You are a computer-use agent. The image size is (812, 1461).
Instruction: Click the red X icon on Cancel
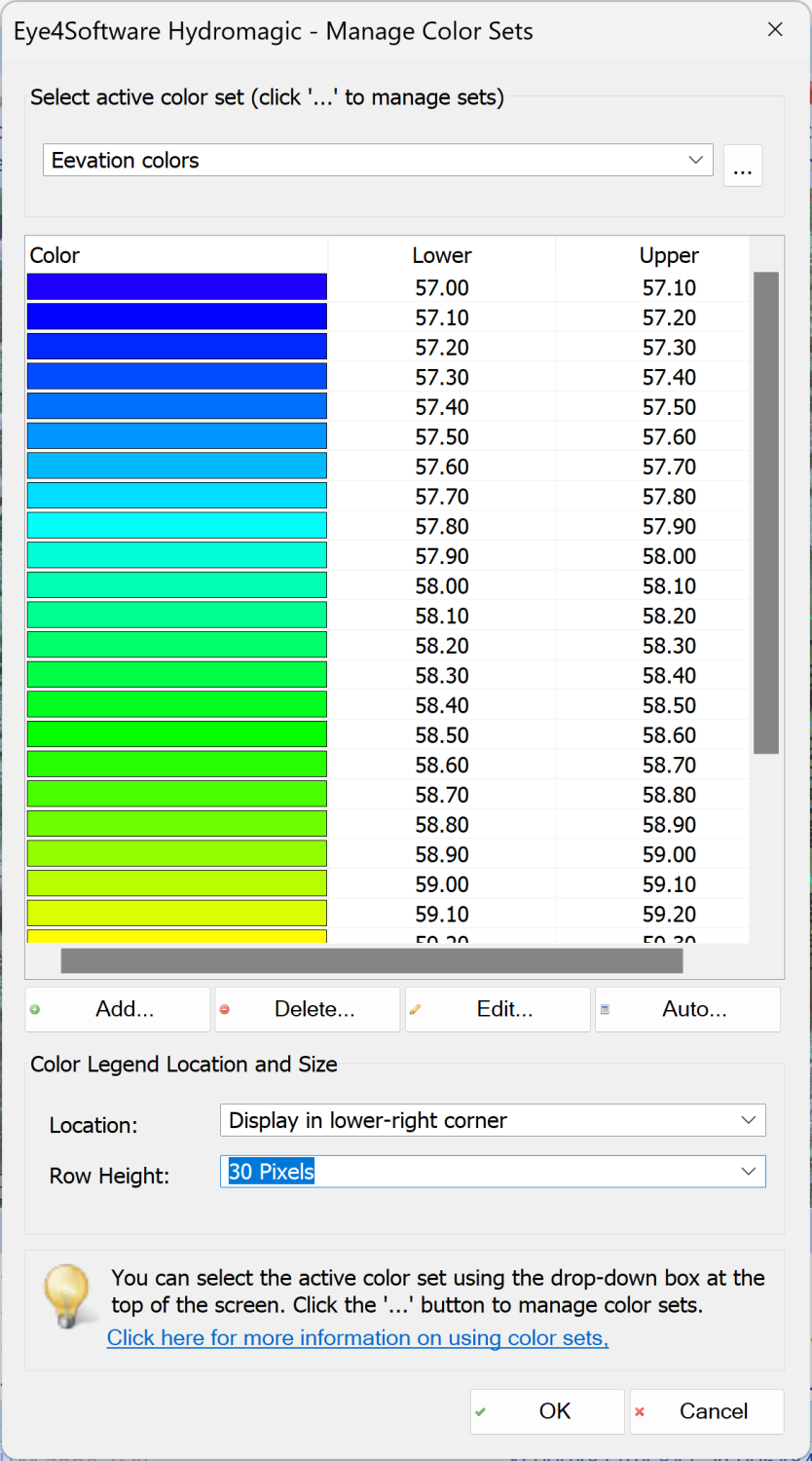pyautogui.click(x=640, y=1411)
